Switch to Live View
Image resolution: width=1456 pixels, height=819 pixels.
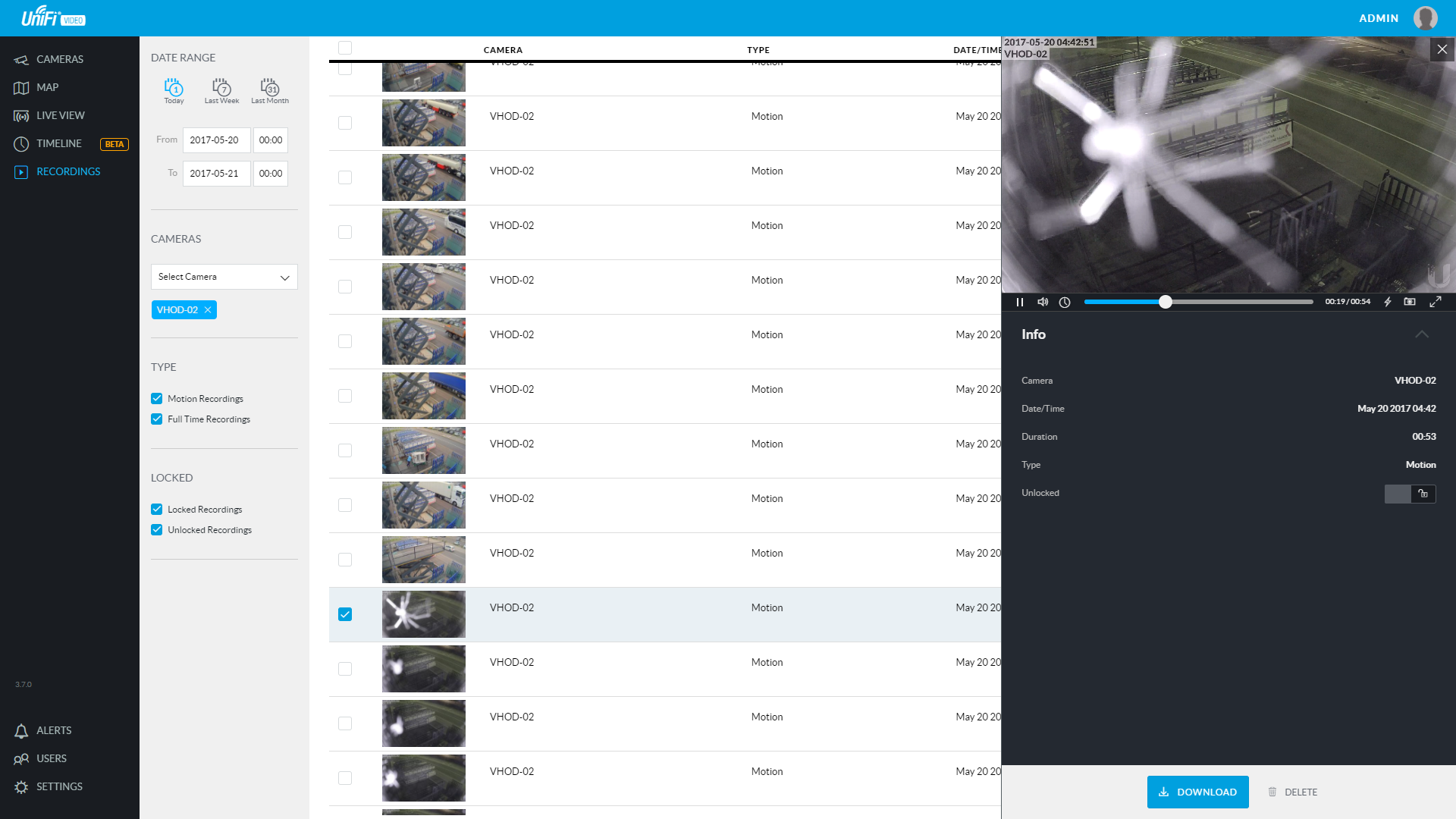click(x=49, y=115)
